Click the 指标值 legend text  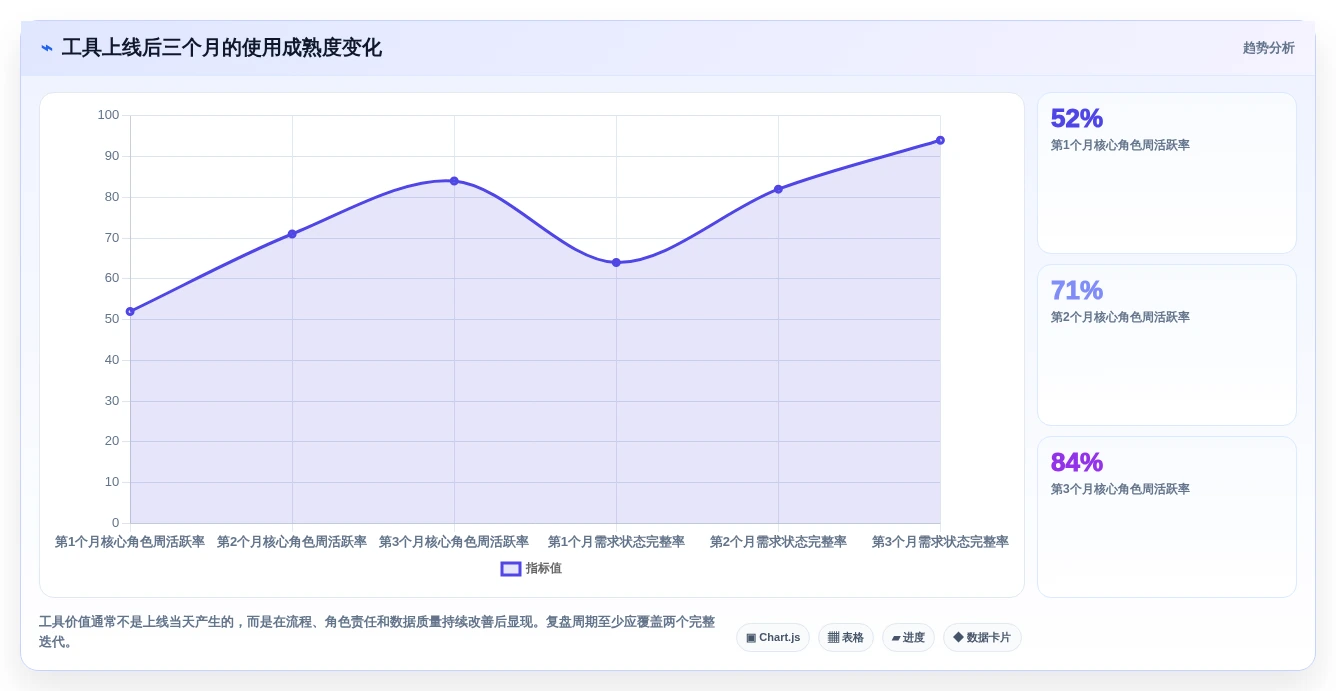tap(544, 568)
